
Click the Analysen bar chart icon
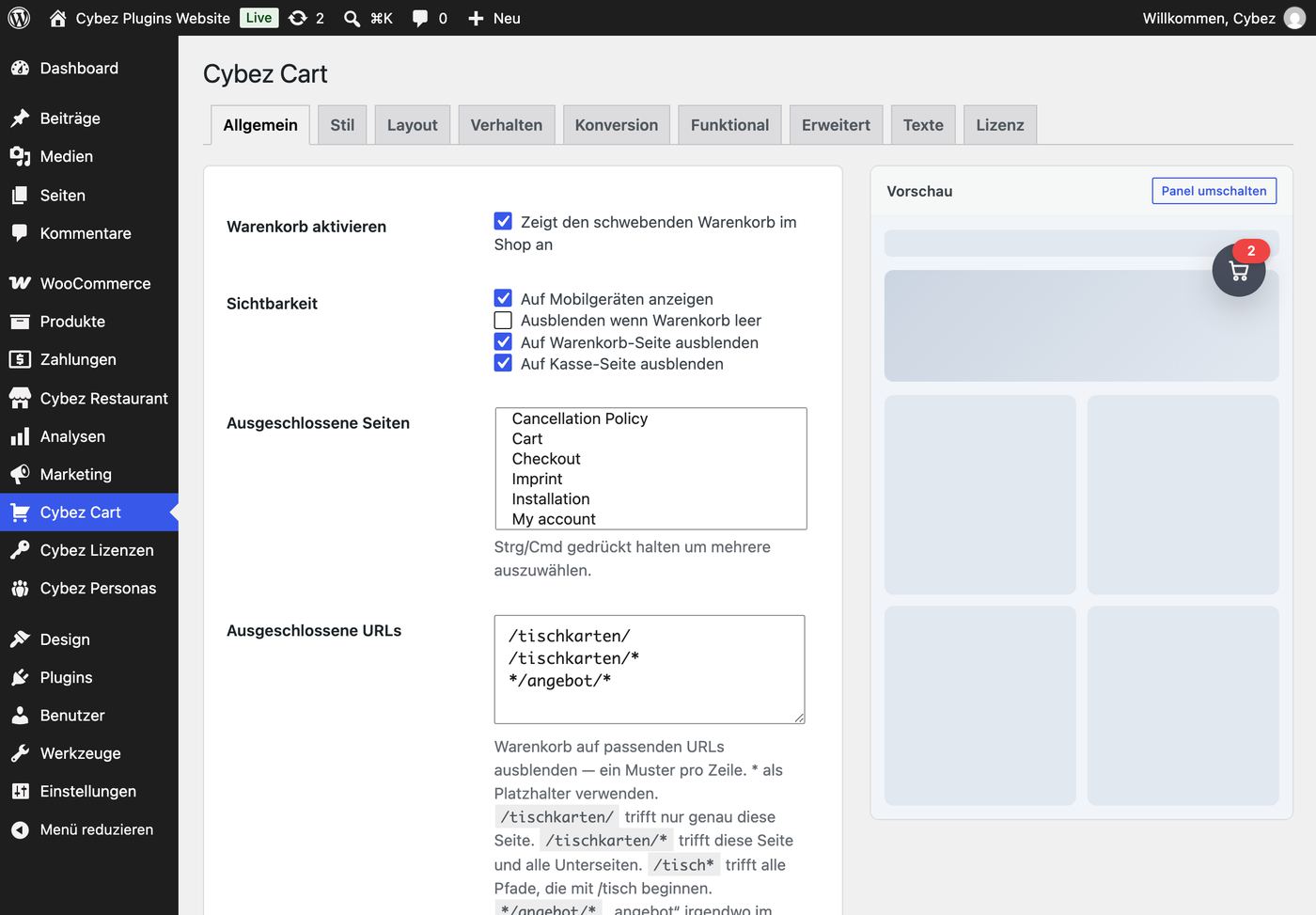click(20, 436)
